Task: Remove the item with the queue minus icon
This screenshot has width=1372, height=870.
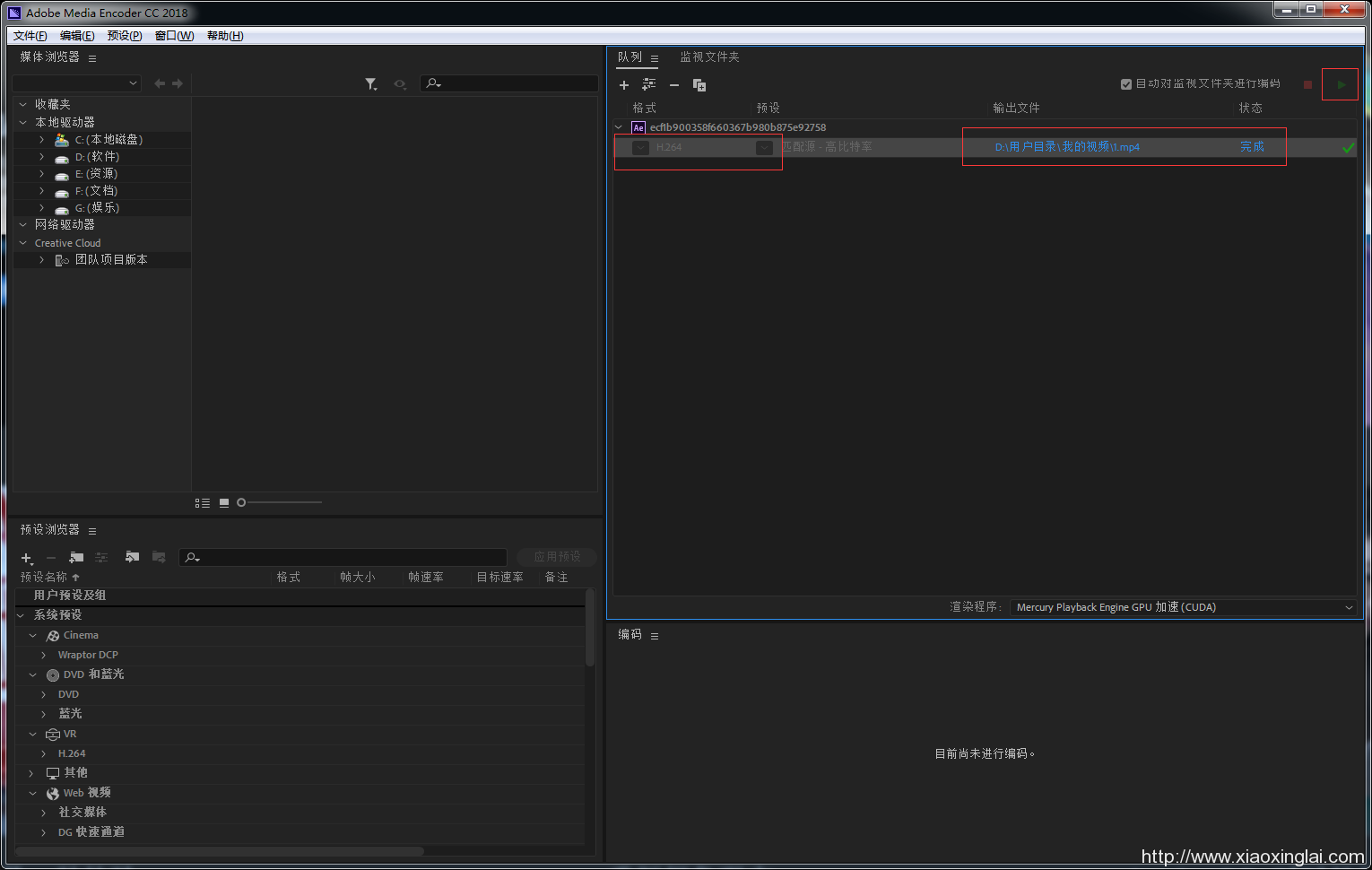Action: (674, 85)
